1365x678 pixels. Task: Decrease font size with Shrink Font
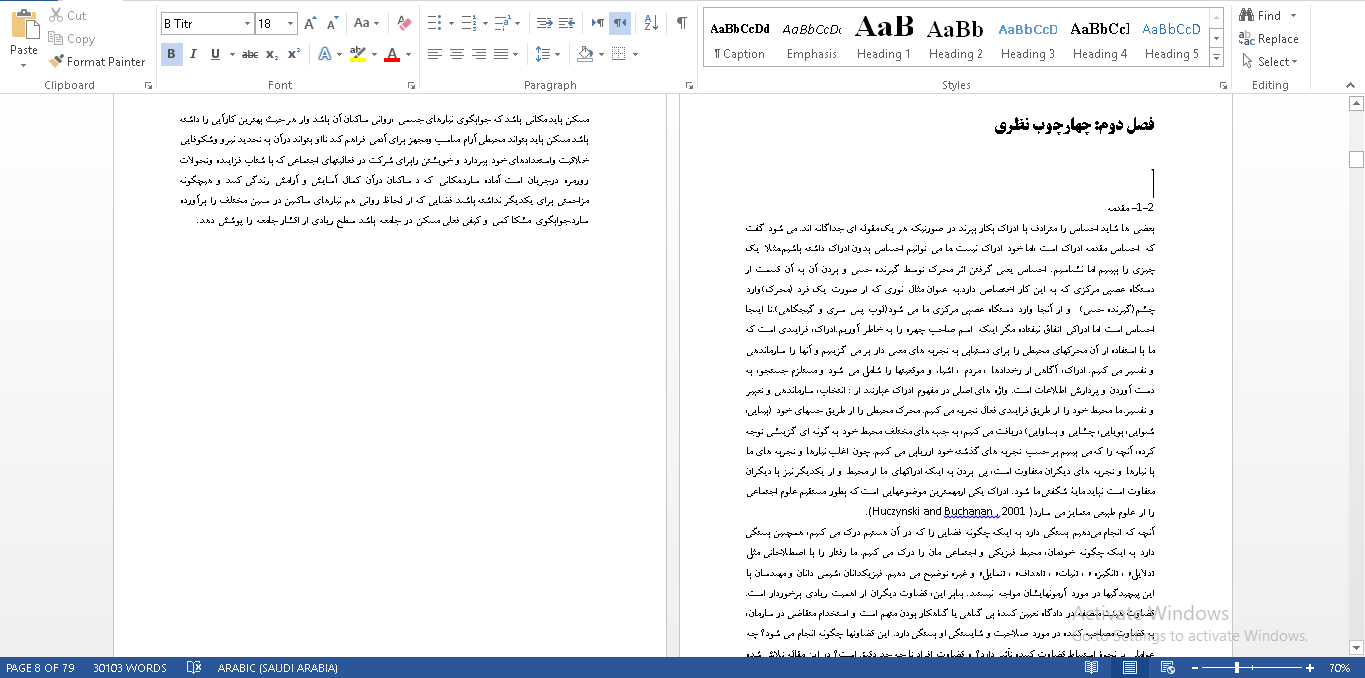(x=331, y=23)
